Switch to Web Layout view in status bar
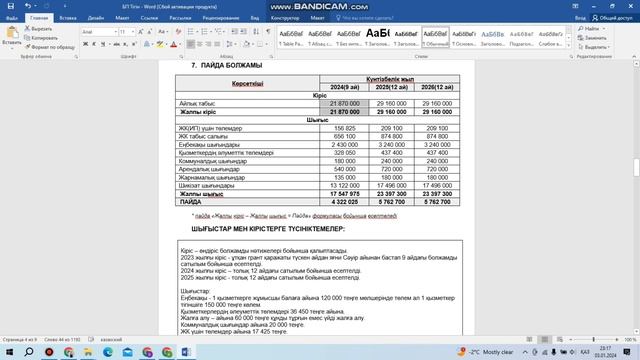The image size is (640, 360). tap(560, 339)
